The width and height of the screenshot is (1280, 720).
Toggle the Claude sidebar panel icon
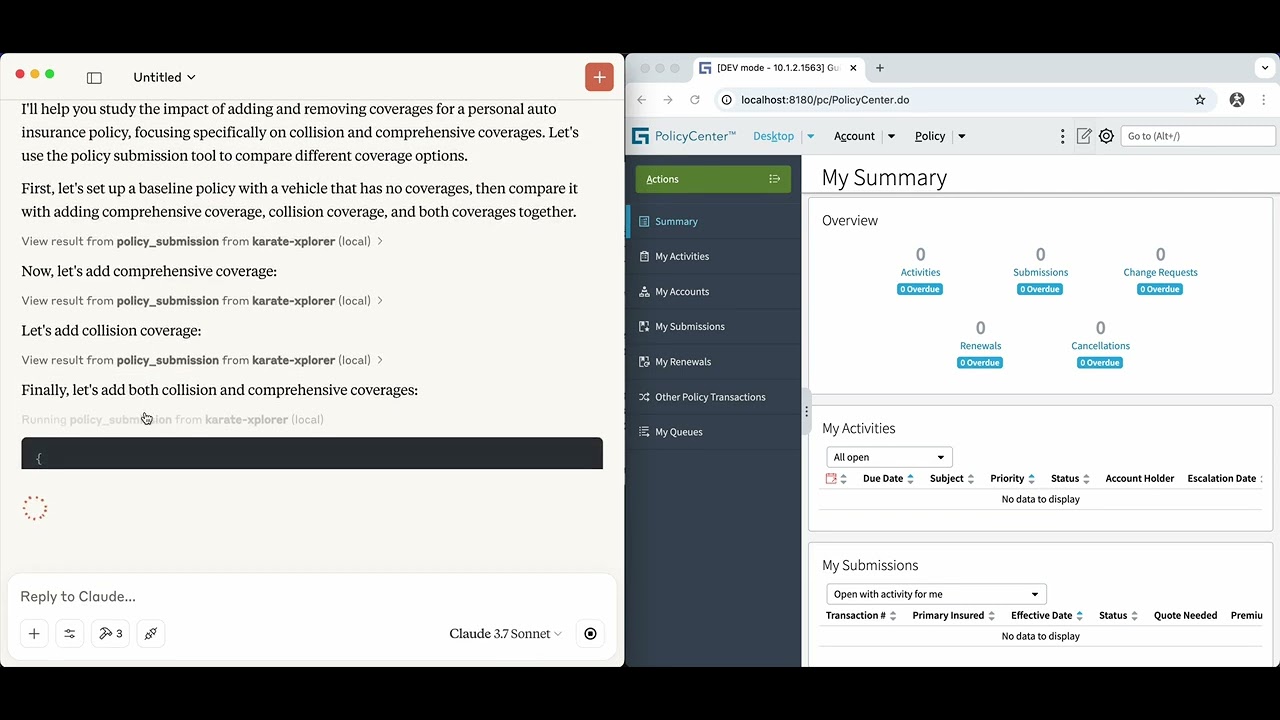[94, 77]
